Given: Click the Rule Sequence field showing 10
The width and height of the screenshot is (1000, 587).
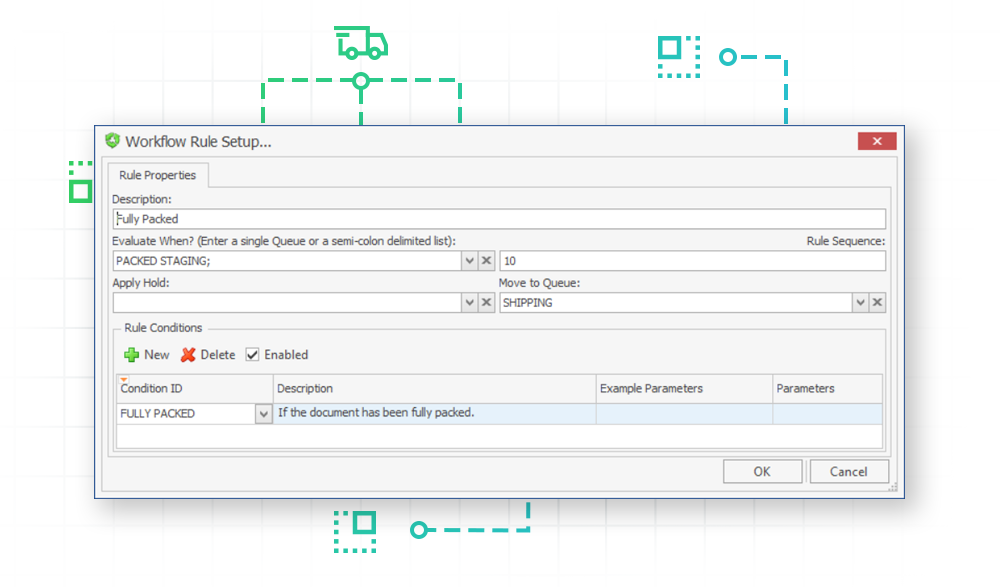Looking at the screenshot, I should [693, 260].
